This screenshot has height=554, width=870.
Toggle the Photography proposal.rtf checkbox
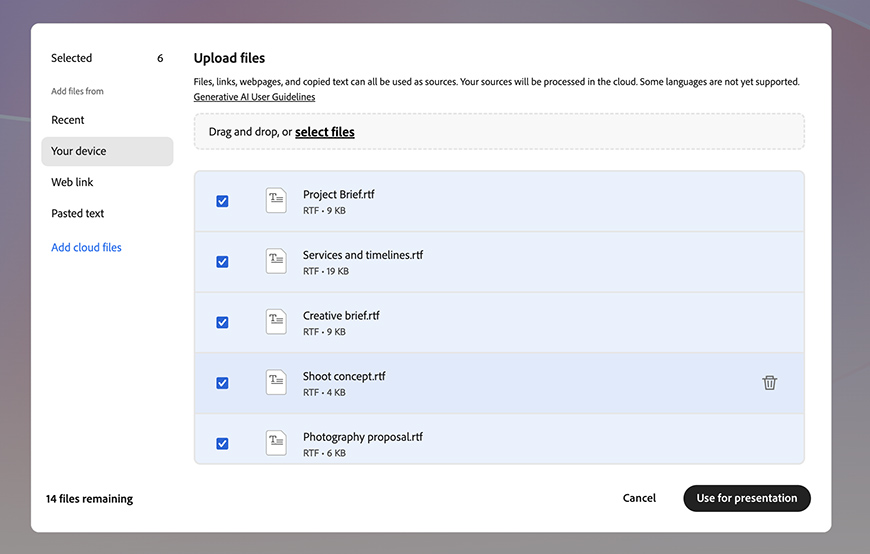(222, 443)
